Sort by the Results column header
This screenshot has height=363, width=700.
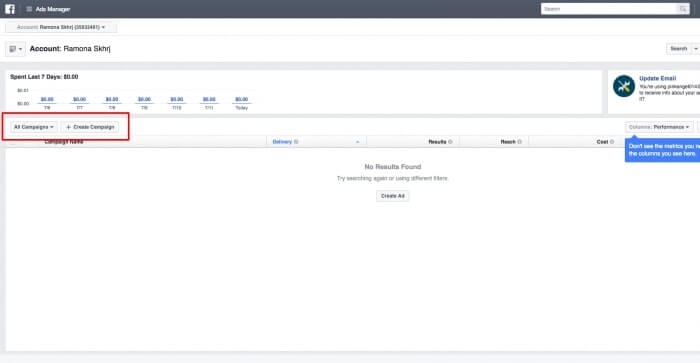[x=438, y=142]
